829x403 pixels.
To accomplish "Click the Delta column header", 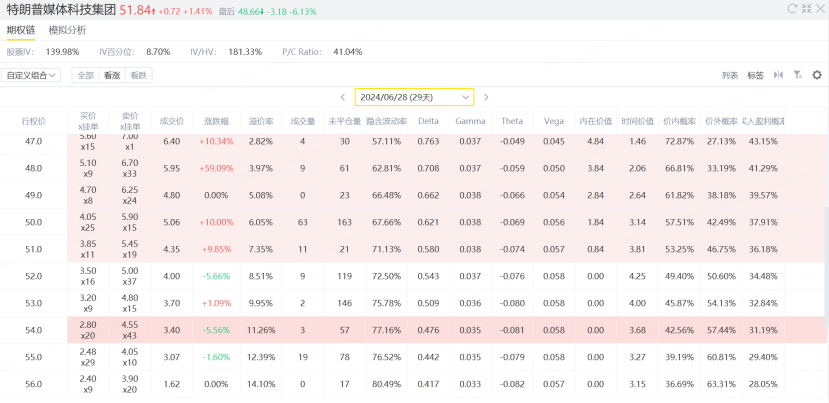I will pos(428,121).
